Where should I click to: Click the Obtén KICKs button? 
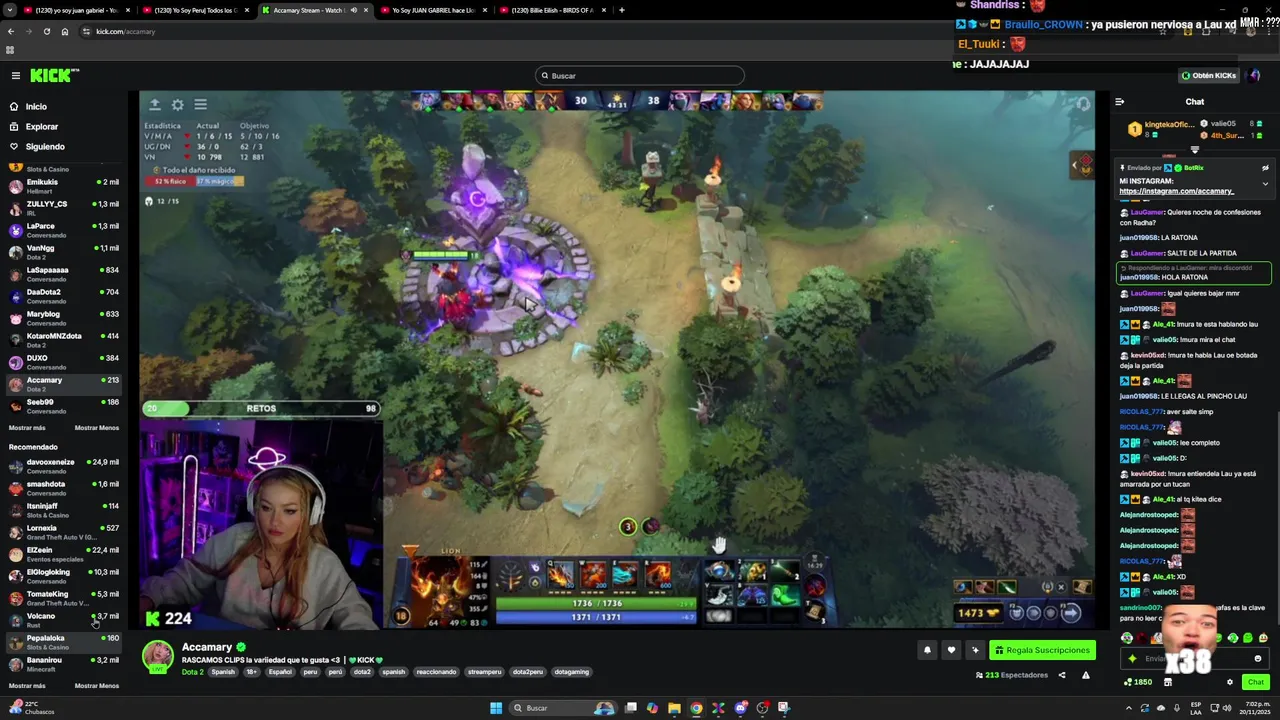[1209, 75]
